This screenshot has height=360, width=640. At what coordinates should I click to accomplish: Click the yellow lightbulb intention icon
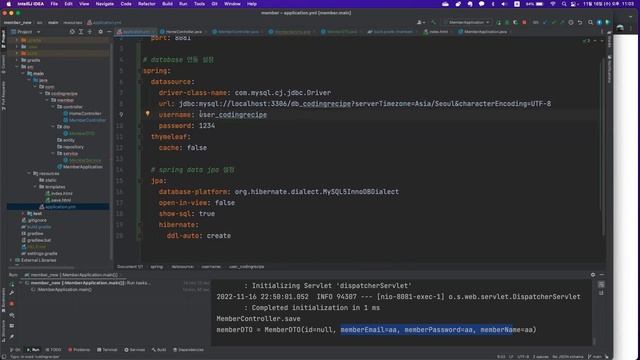(x=147, y=114)
